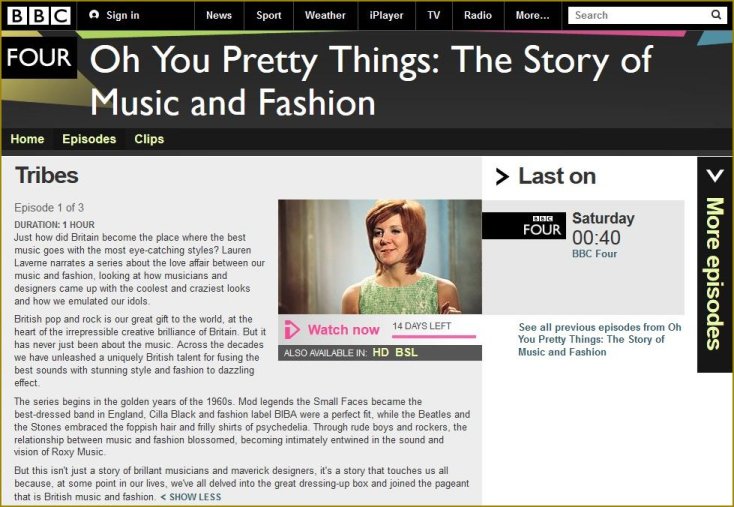Click the Watch now button
Screen dimensions: 734x507
pyautogui.click(x=343, y=330)
